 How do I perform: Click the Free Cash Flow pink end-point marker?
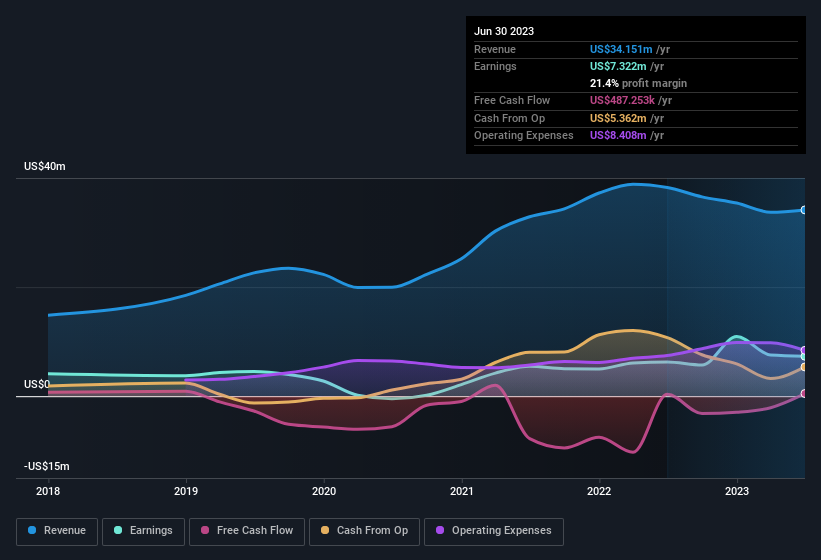tap(804, 394)
